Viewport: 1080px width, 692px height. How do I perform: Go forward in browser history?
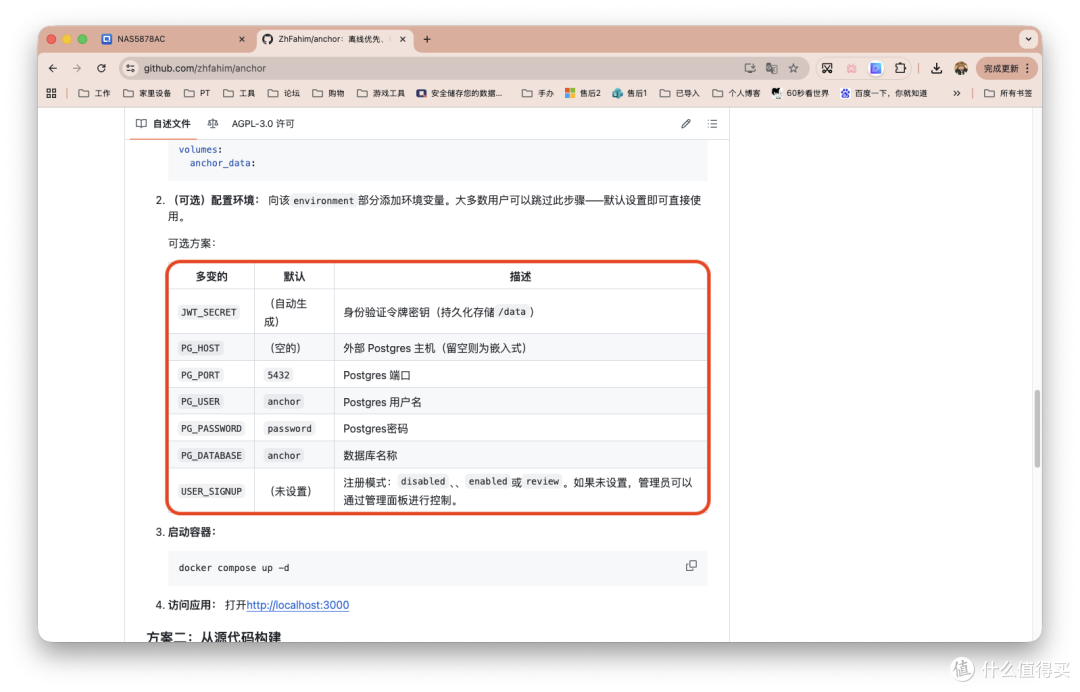[77, 68]
